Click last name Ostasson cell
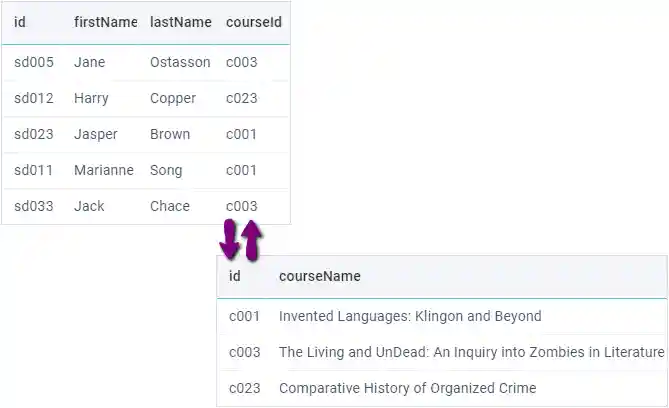Screen dimensions: 669x408 click(180, 62)
